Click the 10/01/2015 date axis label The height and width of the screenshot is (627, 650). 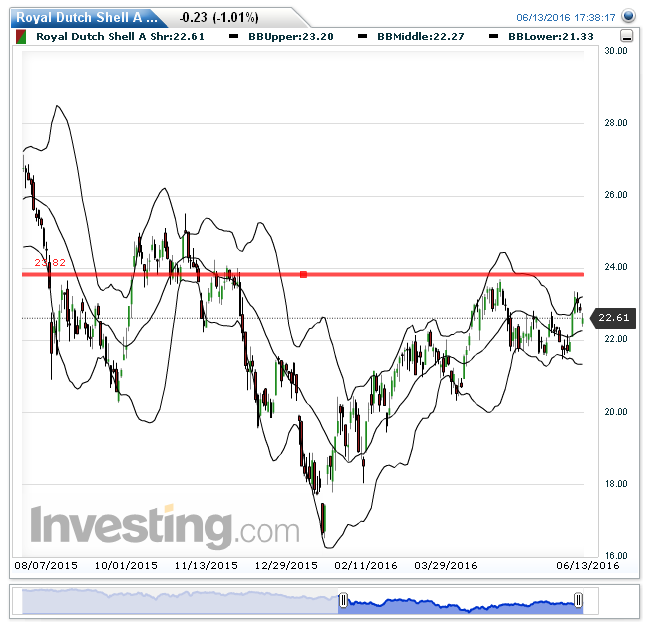click(126, 566)
